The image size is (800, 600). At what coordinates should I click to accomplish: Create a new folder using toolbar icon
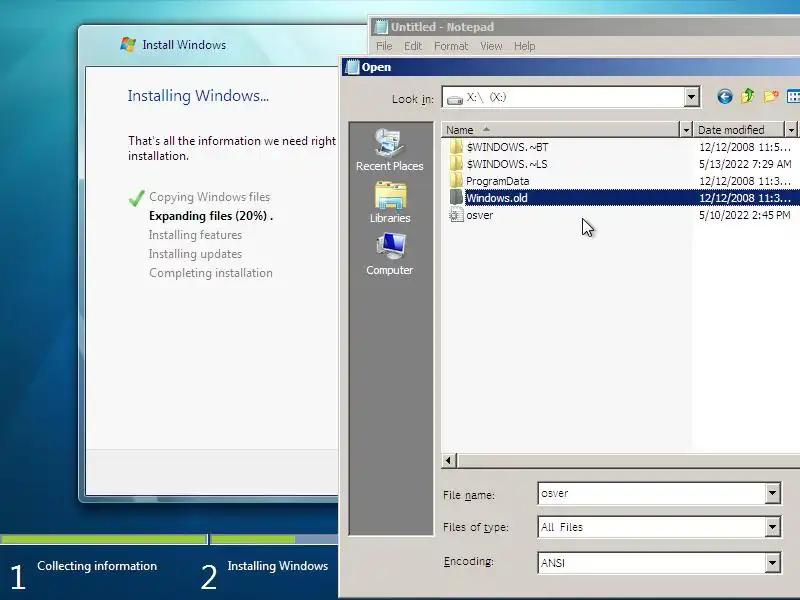(x=771, y=96)
